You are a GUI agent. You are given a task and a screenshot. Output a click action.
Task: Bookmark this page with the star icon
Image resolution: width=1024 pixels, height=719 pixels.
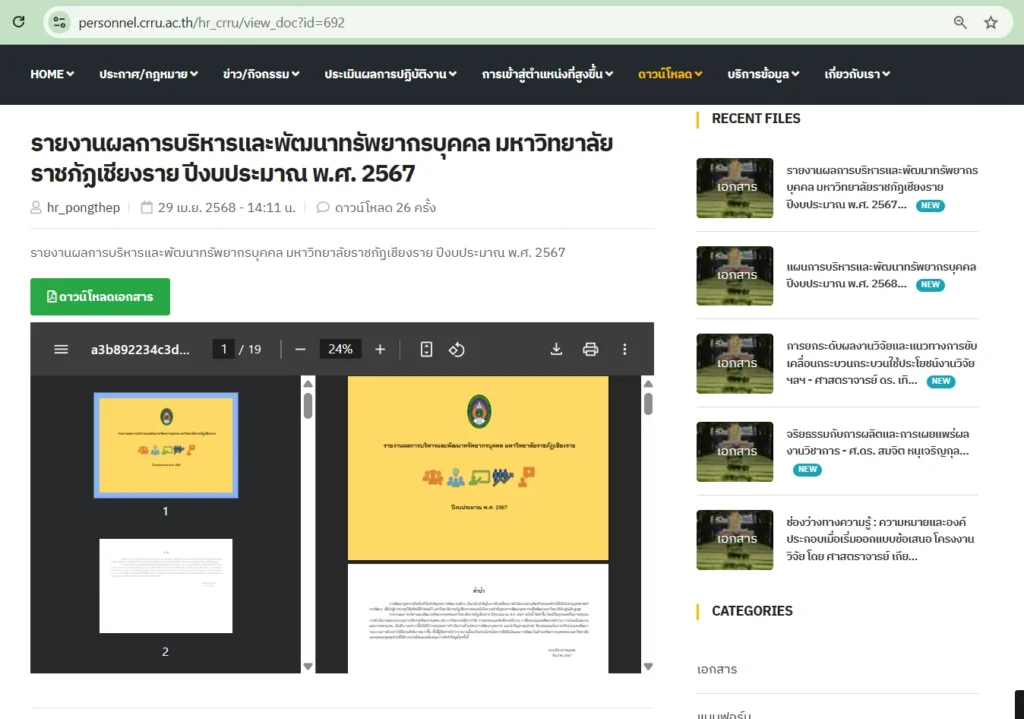[991, 22]
